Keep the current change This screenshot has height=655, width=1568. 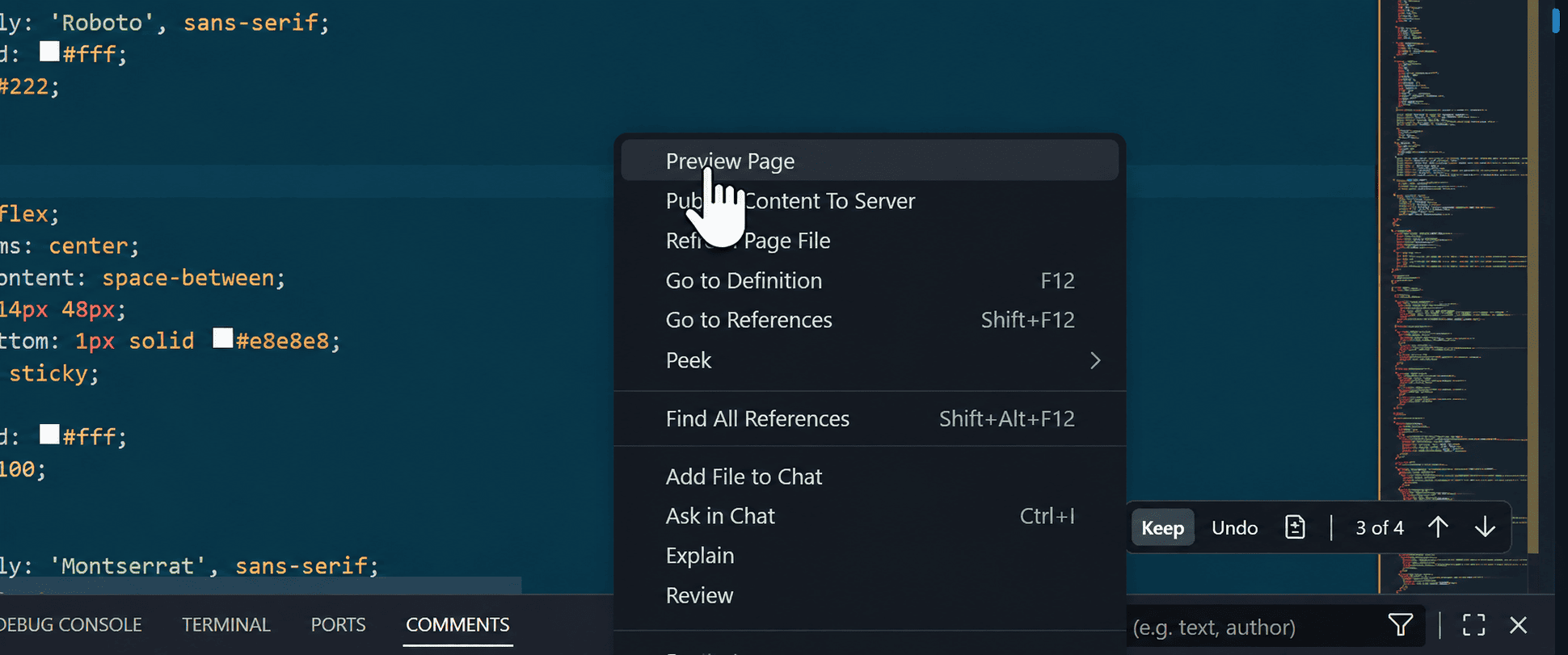coord(1162,528)
